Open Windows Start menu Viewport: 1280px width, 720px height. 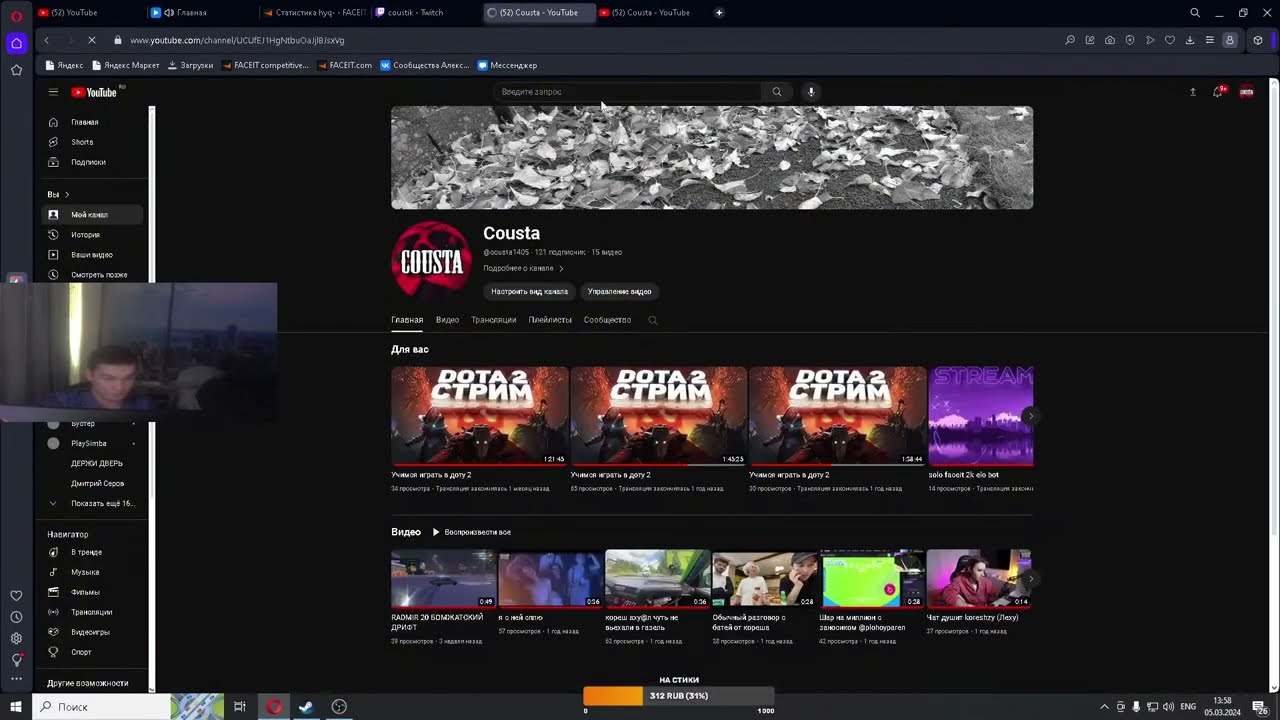coord(16,707)
